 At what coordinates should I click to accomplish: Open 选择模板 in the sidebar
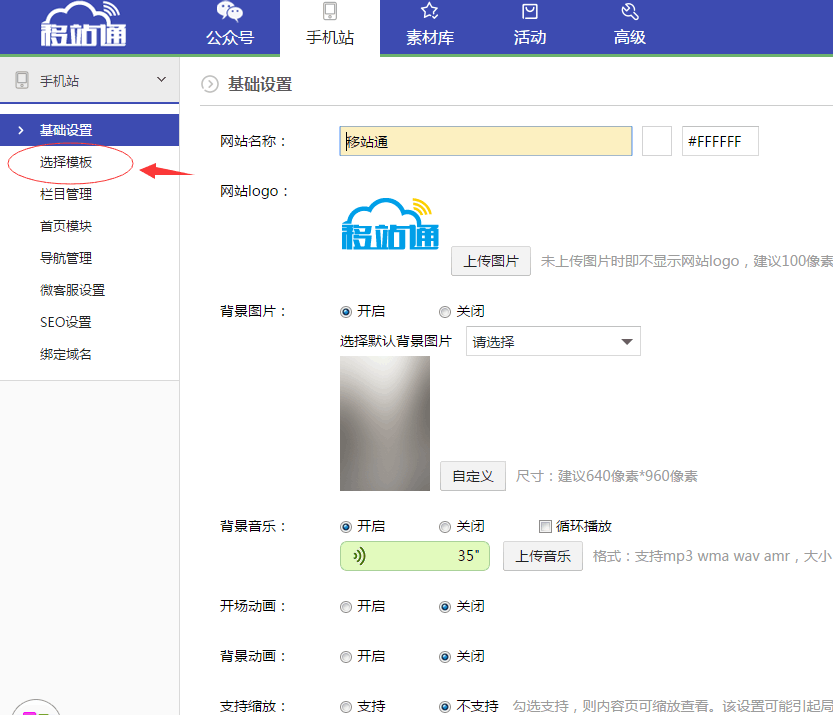(x=66, y=162)
